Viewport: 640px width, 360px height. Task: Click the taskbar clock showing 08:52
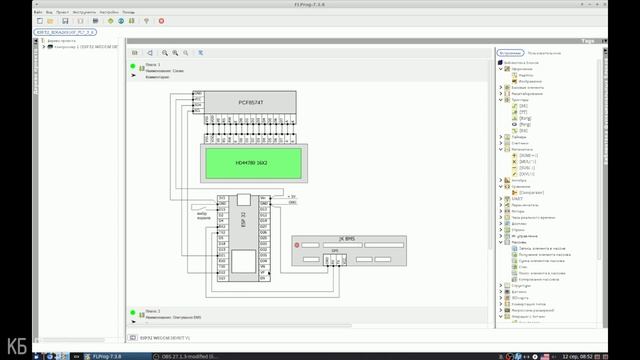577,356
